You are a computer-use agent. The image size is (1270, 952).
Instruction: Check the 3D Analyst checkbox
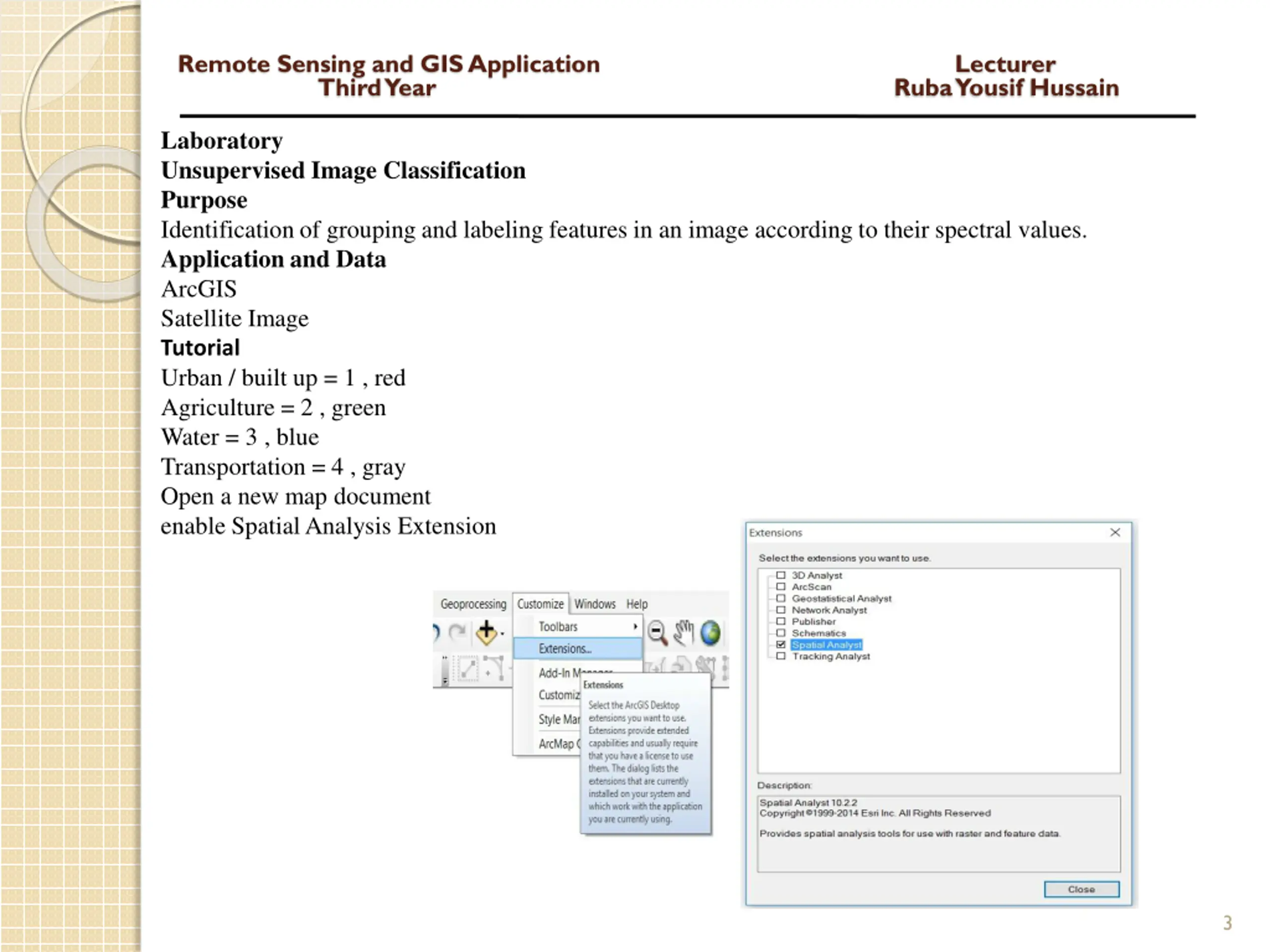(x=780, y=575)
